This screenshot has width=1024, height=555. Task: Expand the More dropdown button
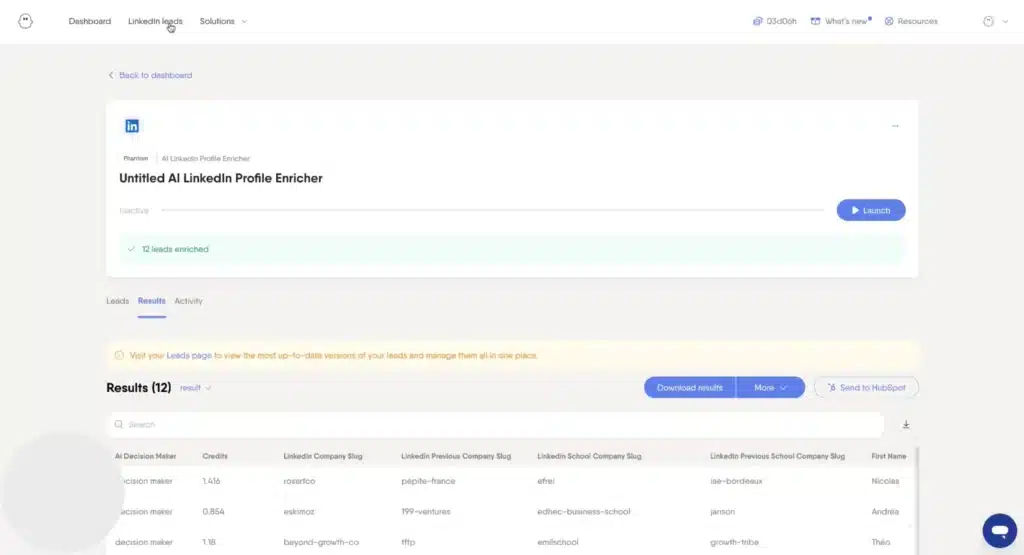(x=770, y=387)
